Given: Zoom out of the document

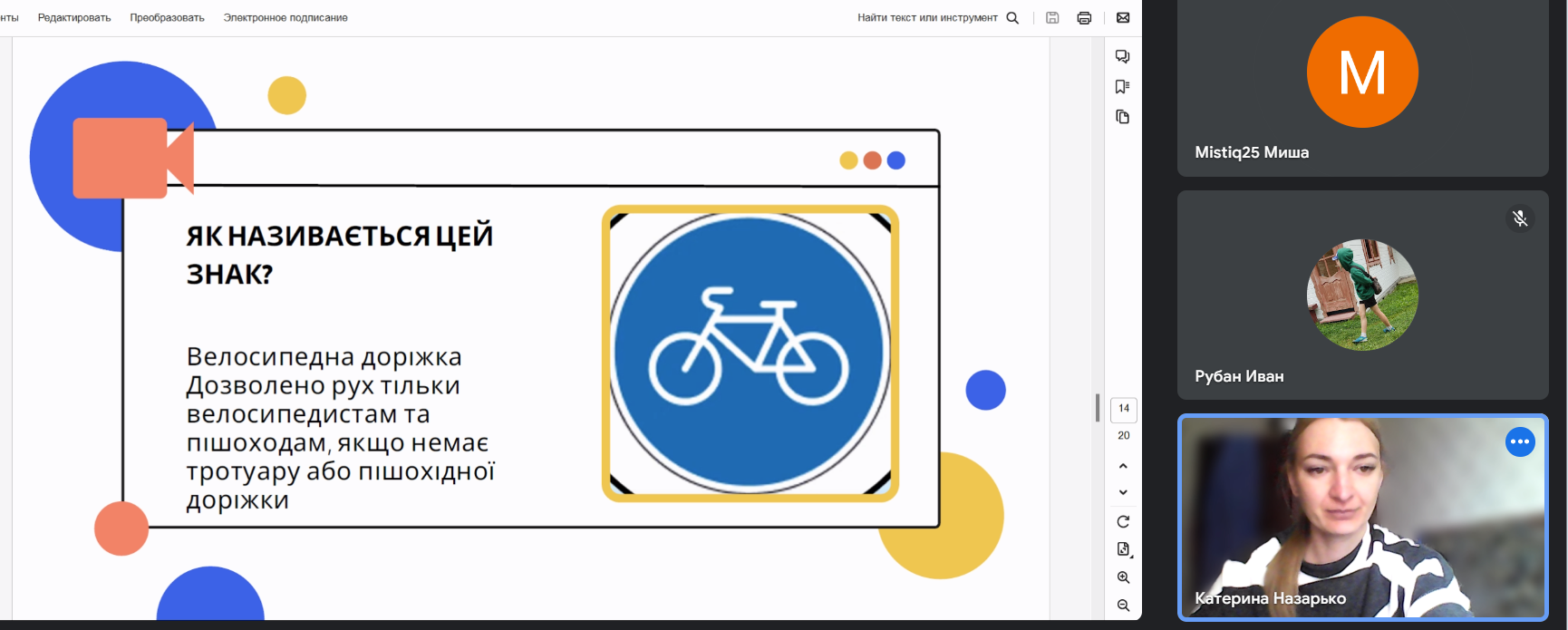Looking at the screenshot, I should click(x=1123, y=606).
